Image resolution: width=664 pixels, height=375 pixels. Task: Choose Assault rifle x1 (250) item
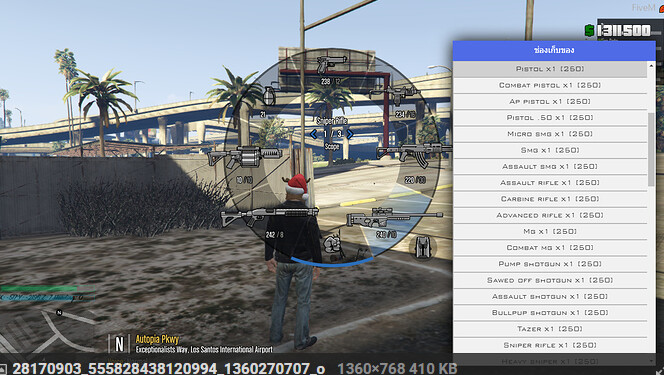(x=550, y=182)
